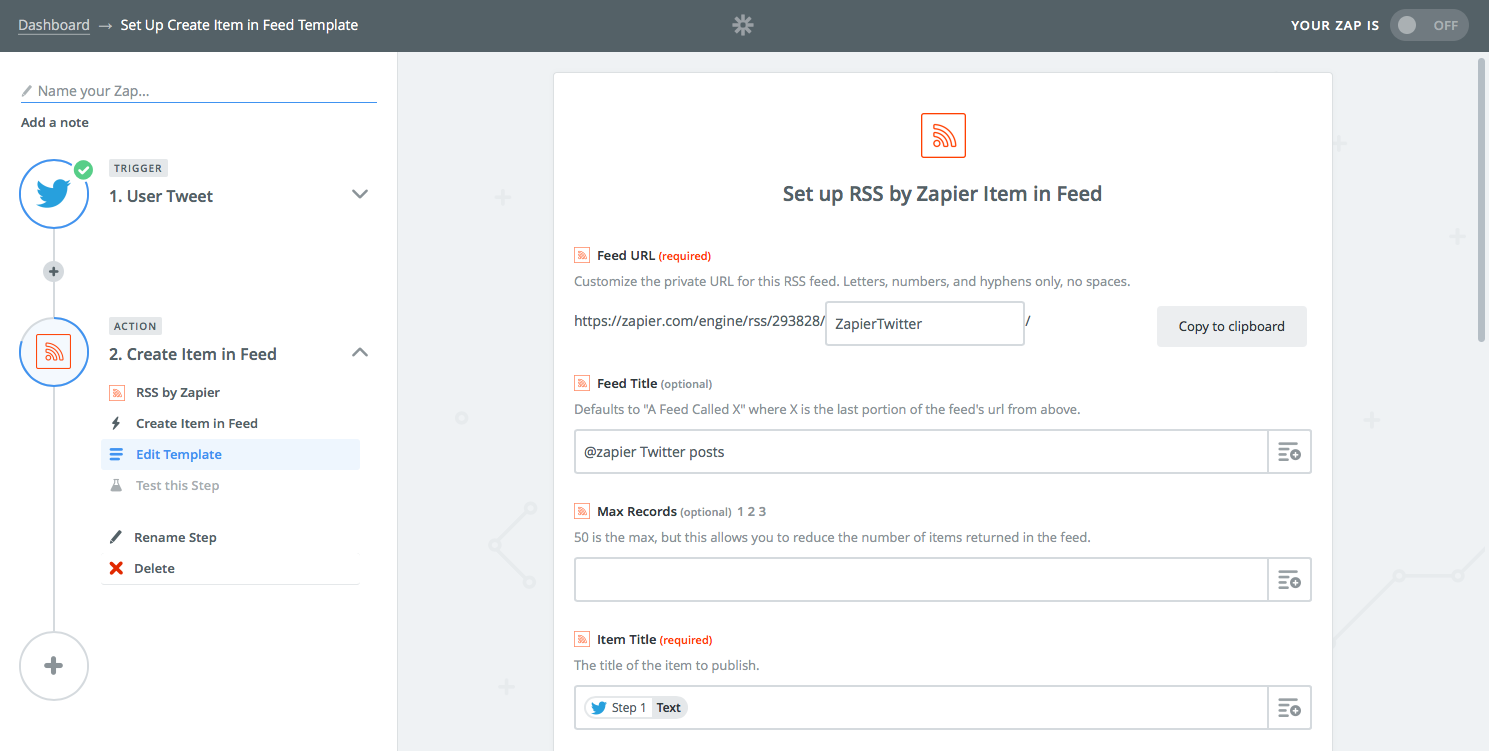1489x751 pixels.
Task: Collapse the Create Item in Feed step
Action: pyautogui.click(x=360, y=352)
